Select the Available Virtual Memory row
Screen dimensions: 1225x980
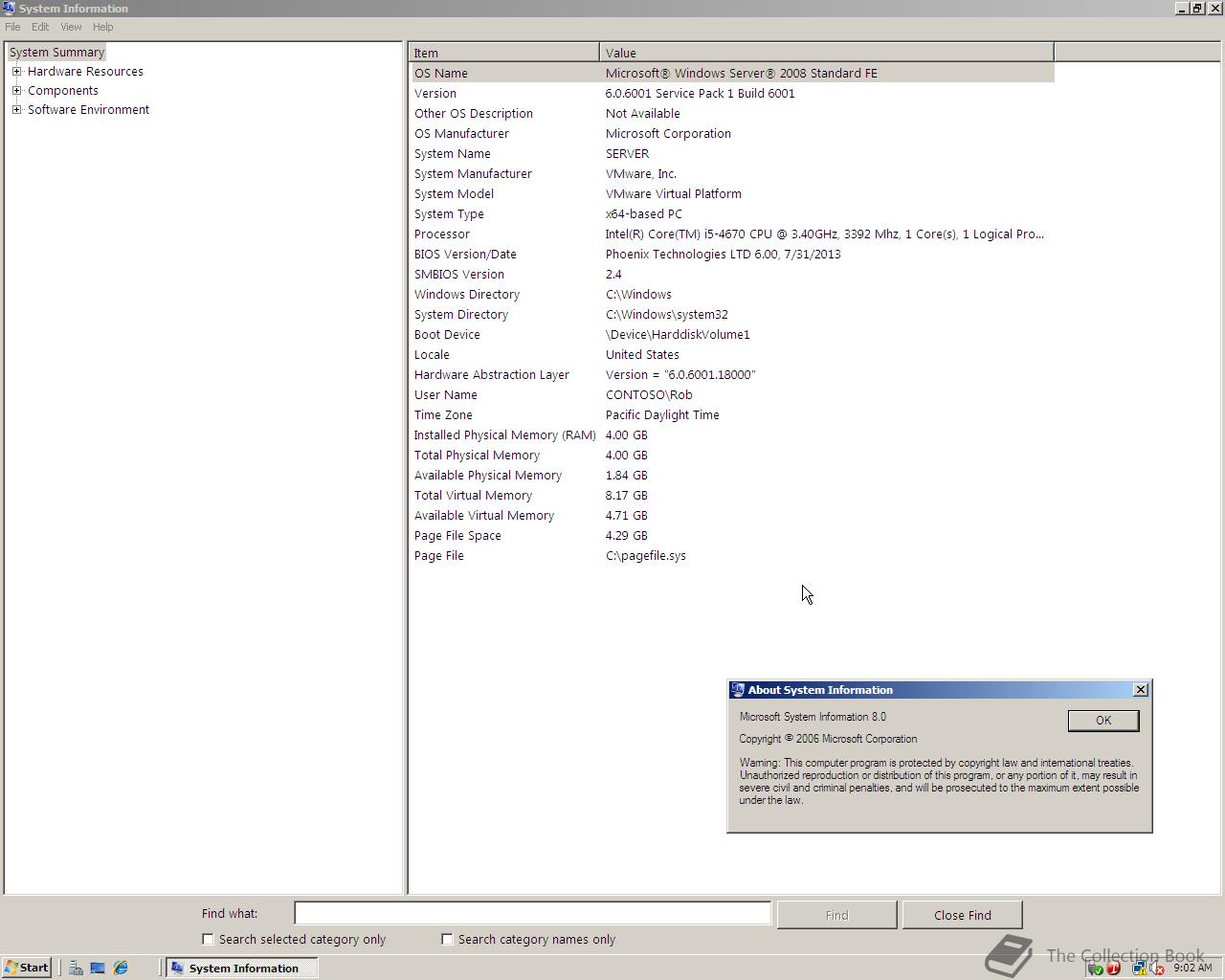(732, 515)
